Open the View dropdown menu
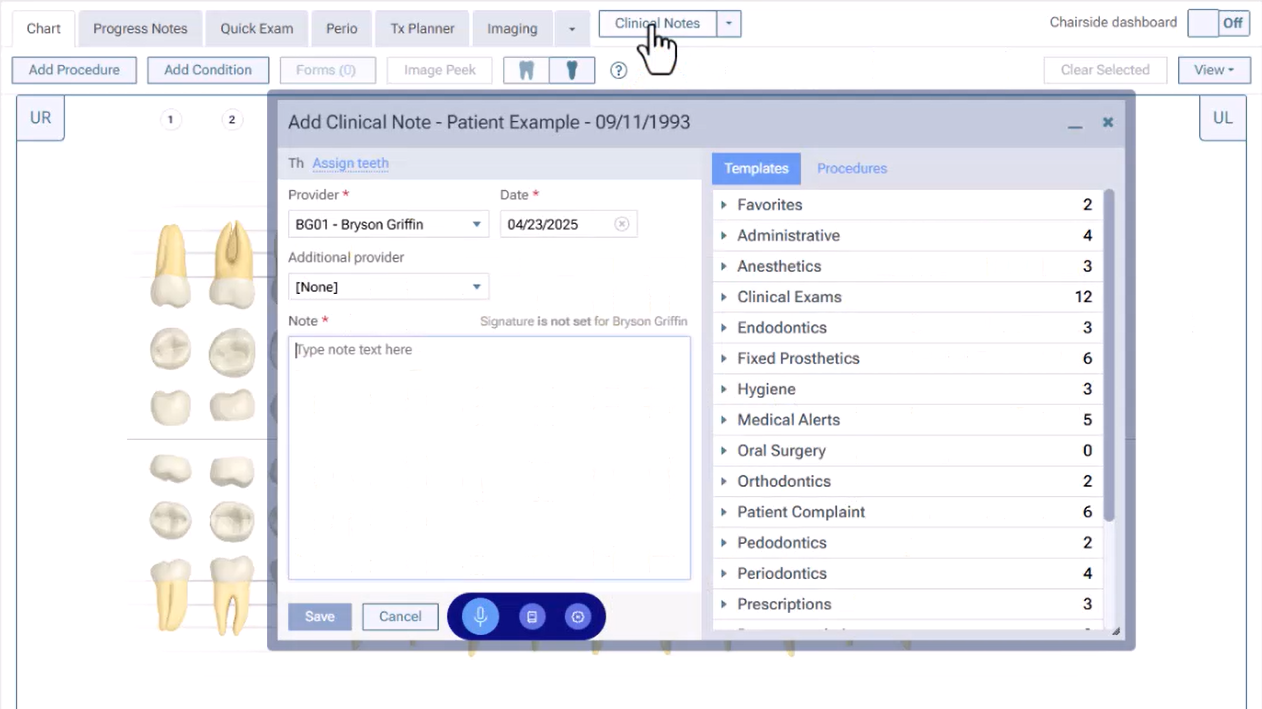The image size is (1262, 709). tap(1214, 70)
